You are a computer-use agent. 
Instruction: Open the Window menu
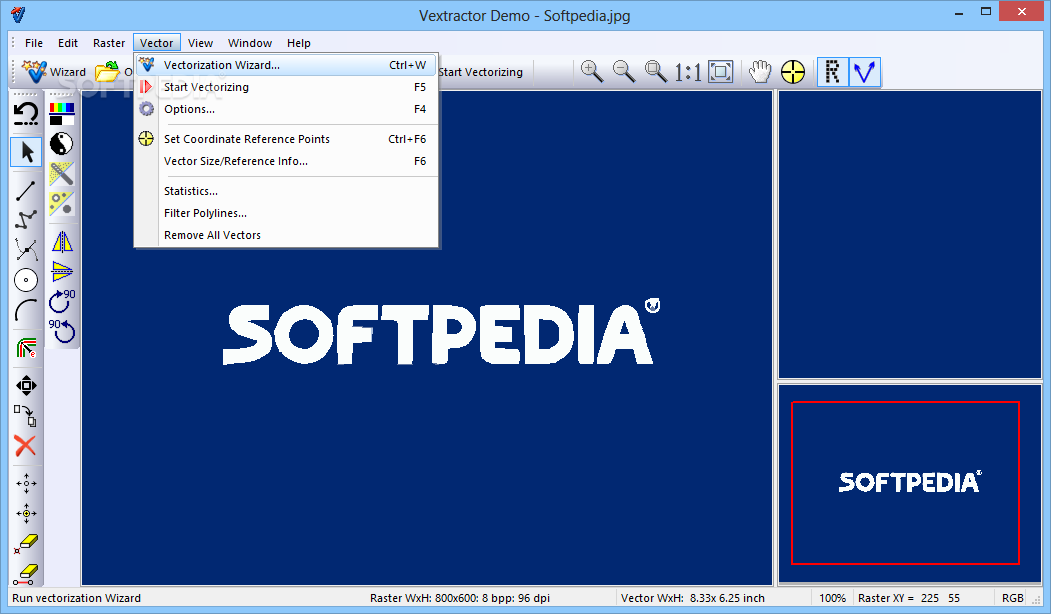[x=249, y=43]
